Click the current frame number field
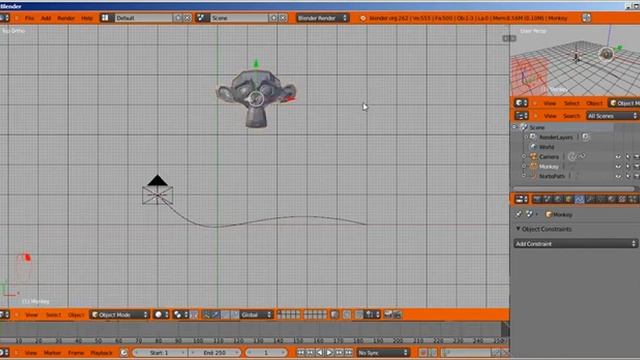 click(x=266, y=353)
